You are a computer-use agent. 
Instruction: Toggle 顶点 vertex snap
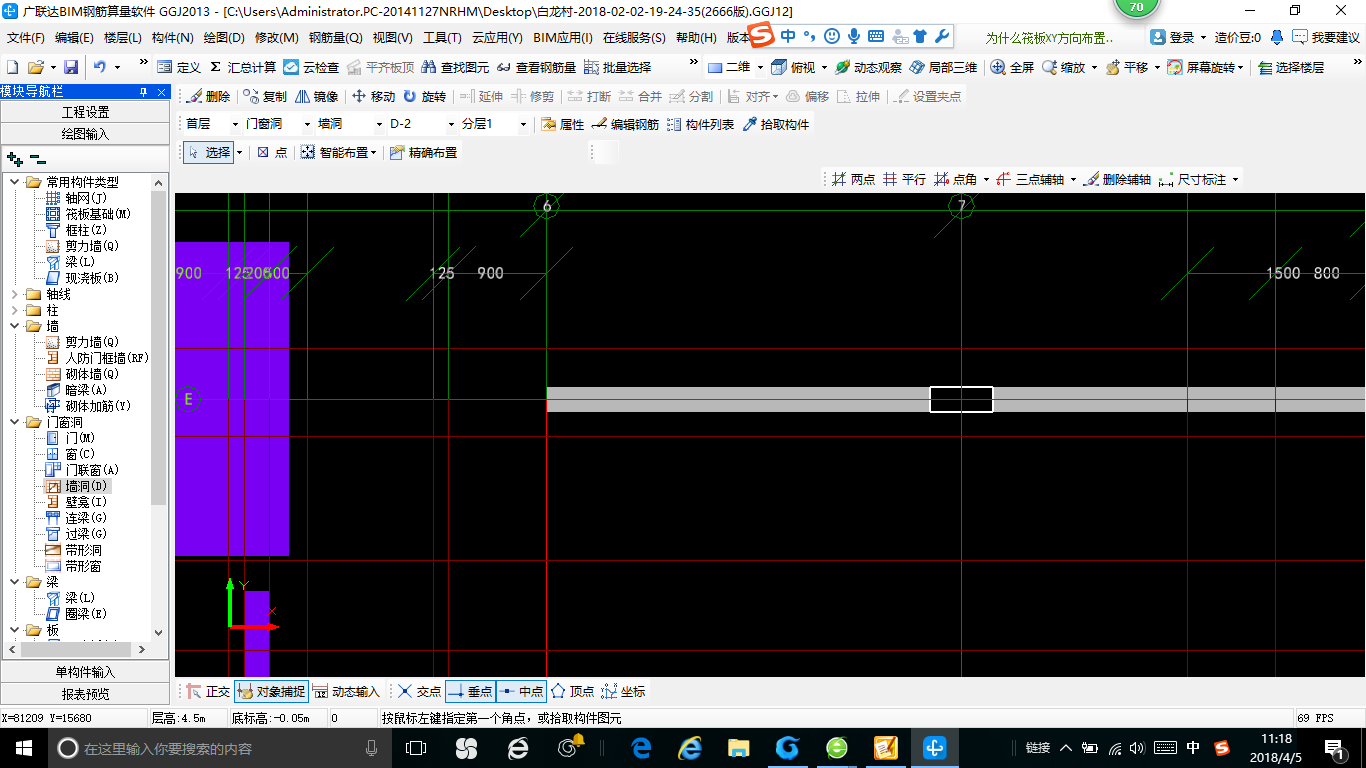[x=572, y=691]
